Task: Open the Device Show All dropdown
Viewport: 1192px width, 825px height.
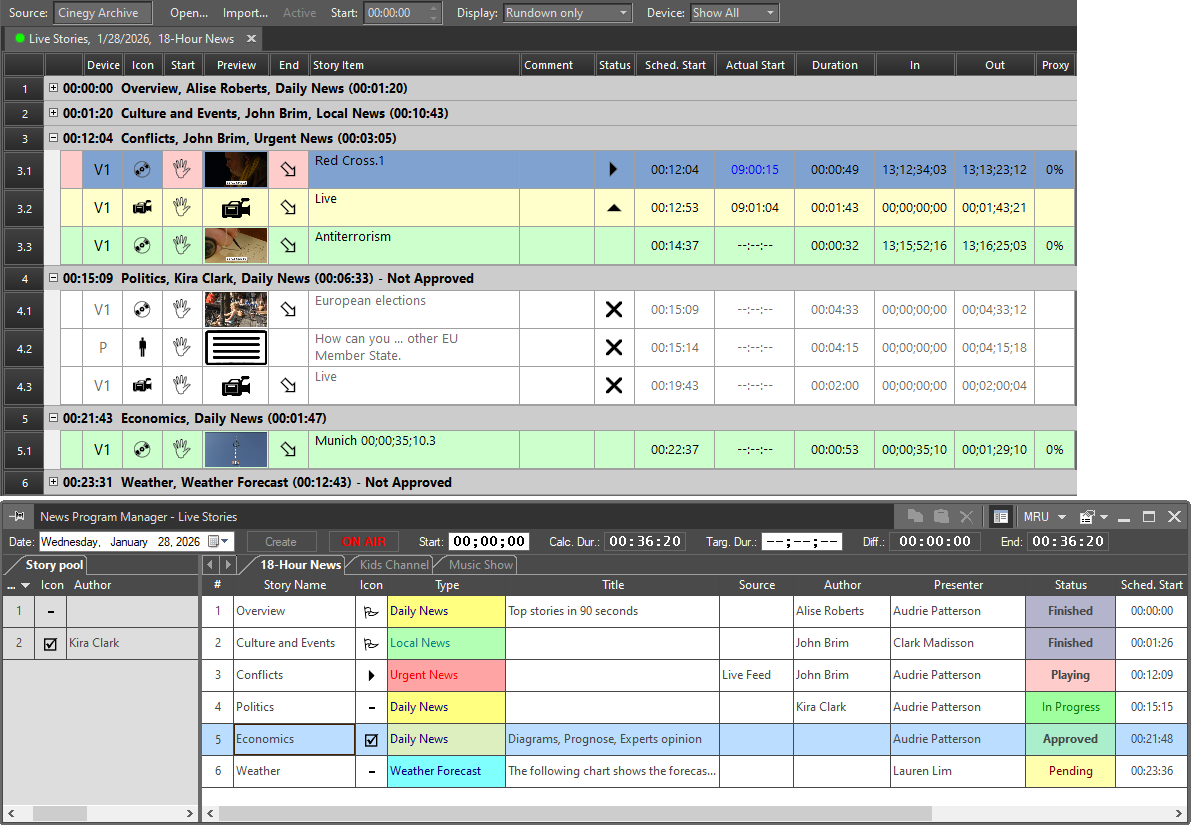Action: pos(733,13)
